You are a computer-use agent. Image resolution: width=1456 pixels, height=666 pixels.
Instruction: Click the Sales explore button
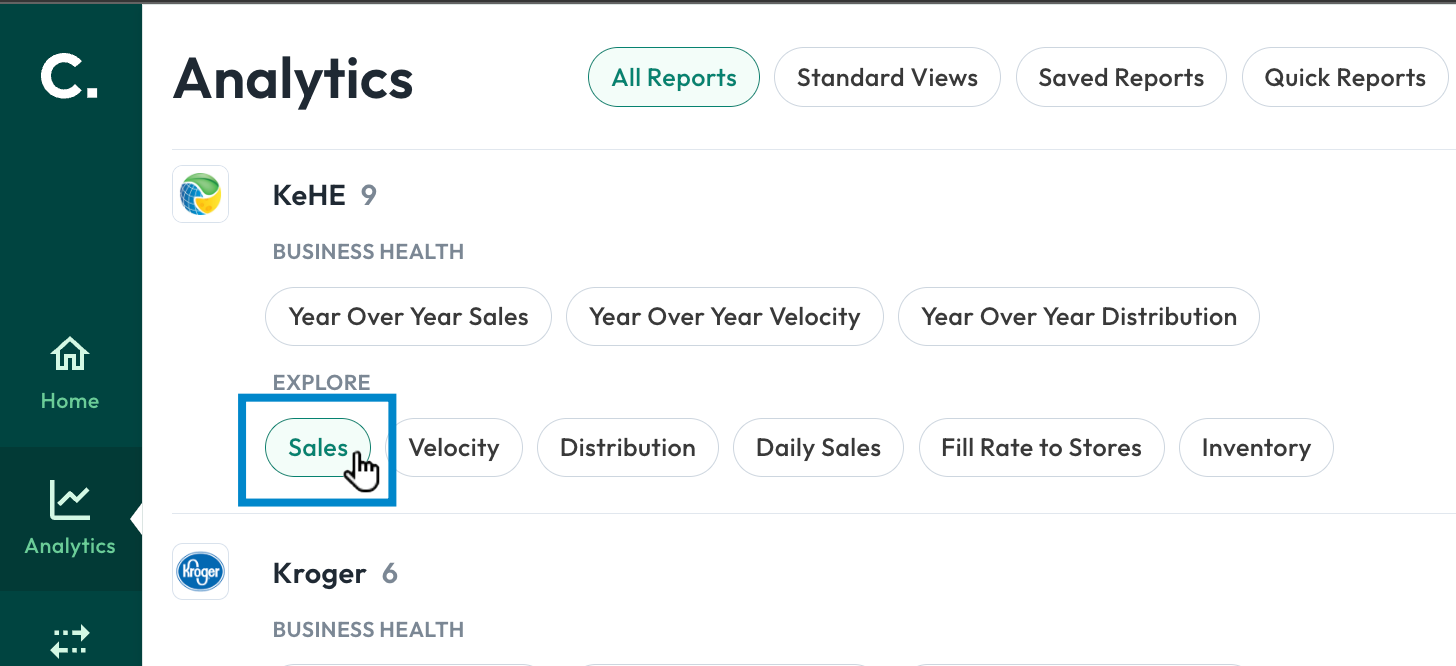(x=318, y=448)
